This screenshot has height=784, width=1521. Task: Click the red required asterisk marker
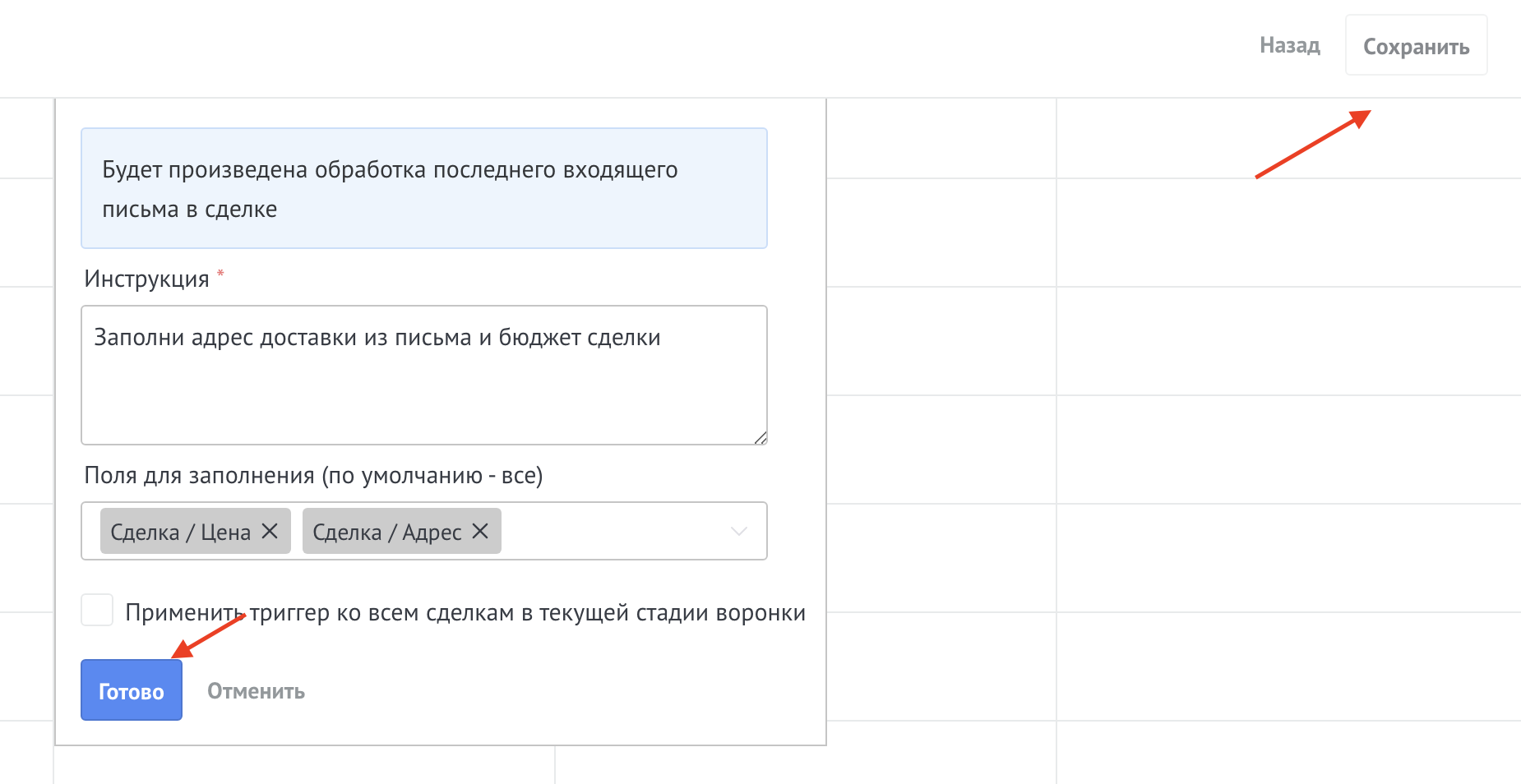[x=220, y=274]
